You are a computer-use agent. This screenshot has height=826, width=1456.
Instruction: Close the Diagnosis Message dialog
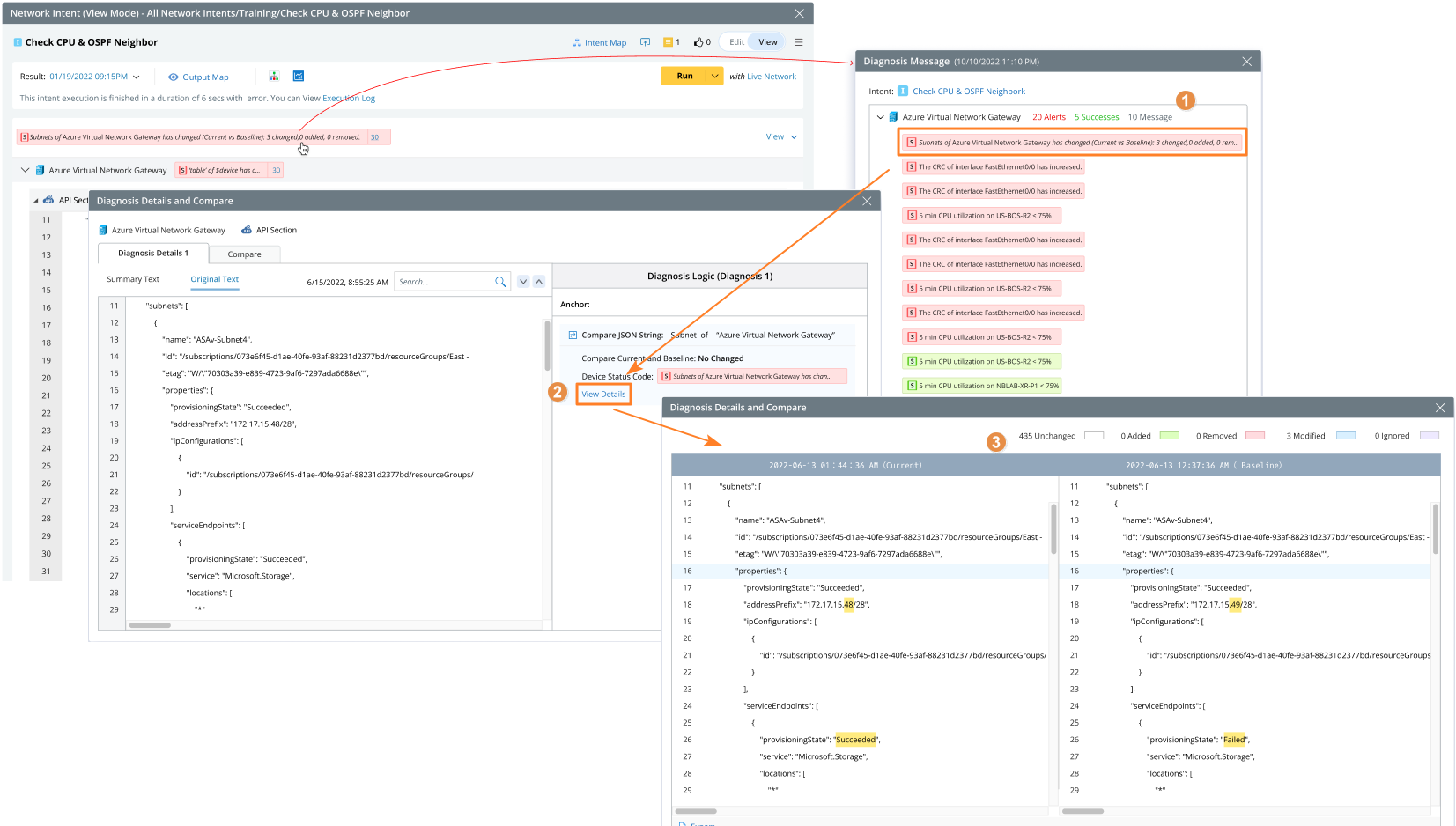click(x=1246, y=62)
